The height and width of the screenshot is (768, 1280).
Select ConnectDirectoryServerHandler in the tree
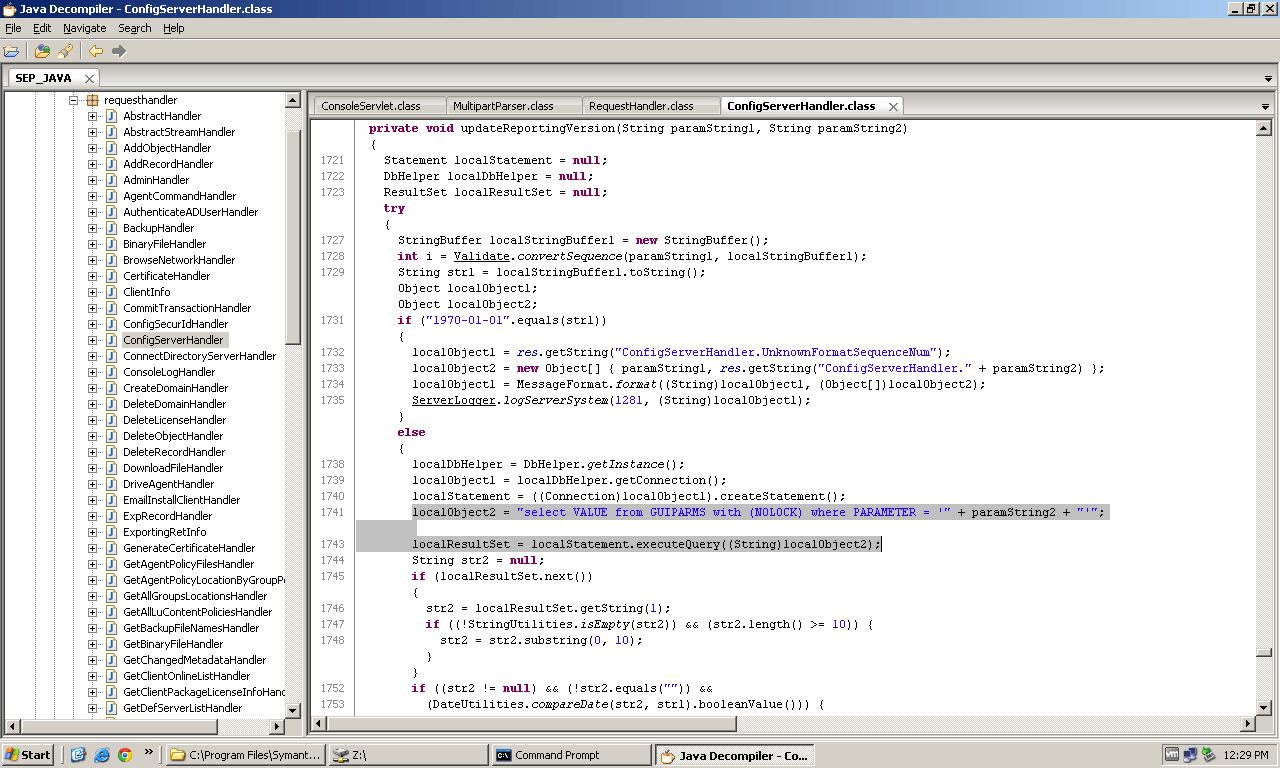pyautogui.click(x=199, y=356)
